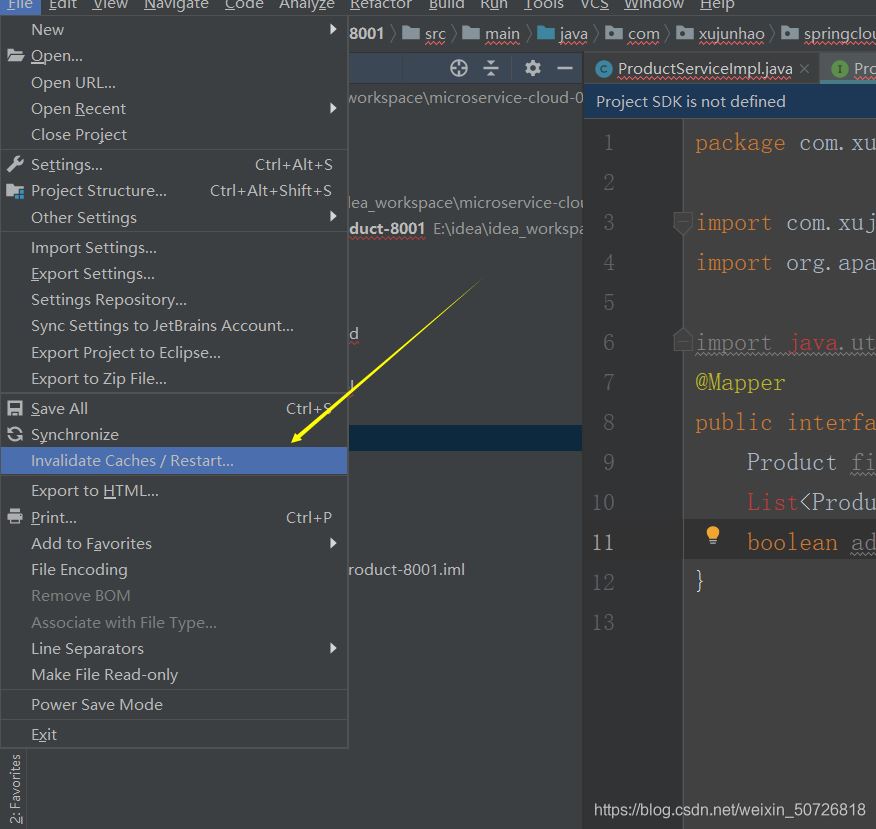Screen dimensions: 876x829
Task: Click the com package icon in breadcrumb
Action: coord(614,34)
